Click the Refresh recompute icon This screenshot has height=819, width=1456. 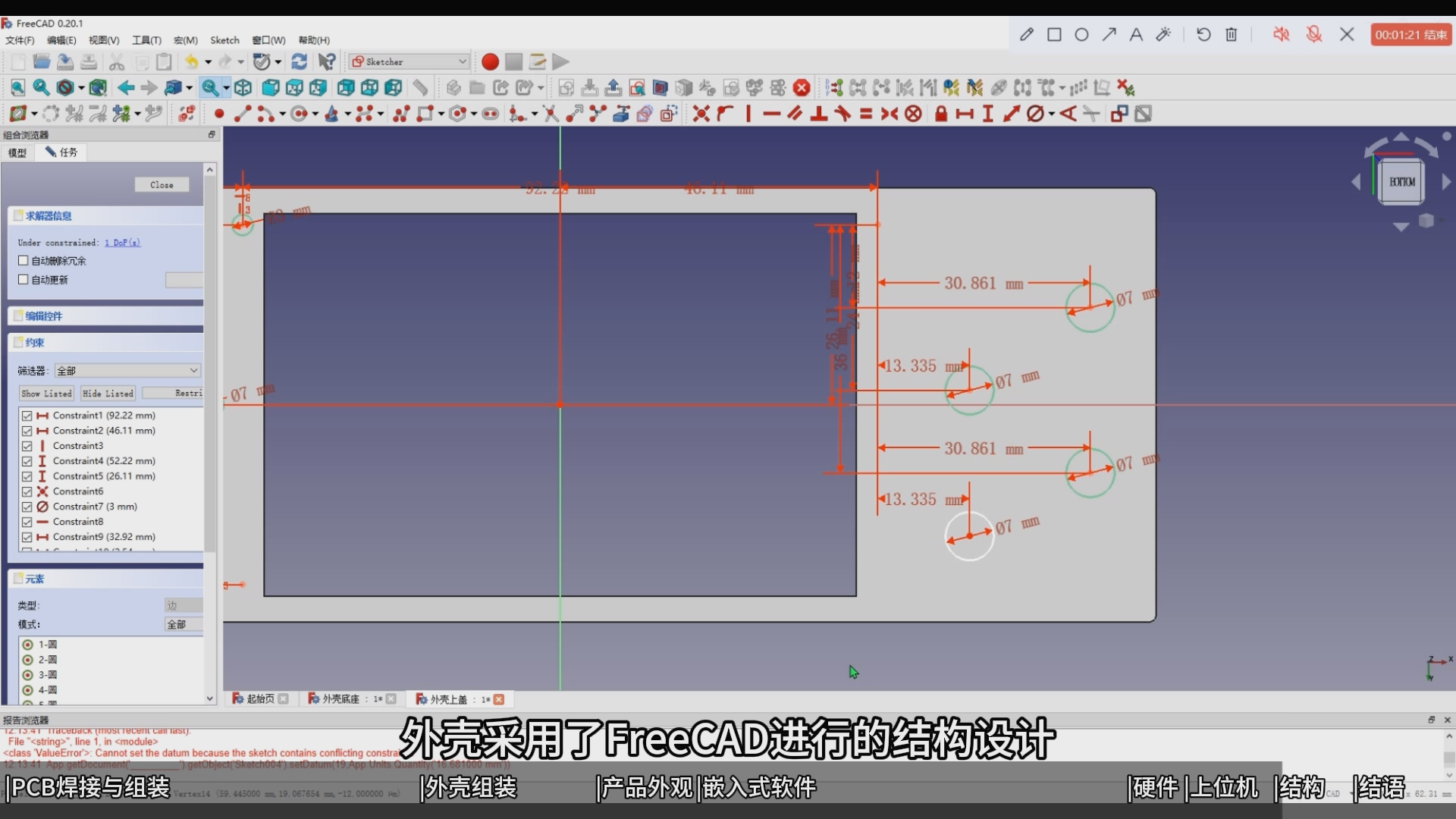point(300,62)
